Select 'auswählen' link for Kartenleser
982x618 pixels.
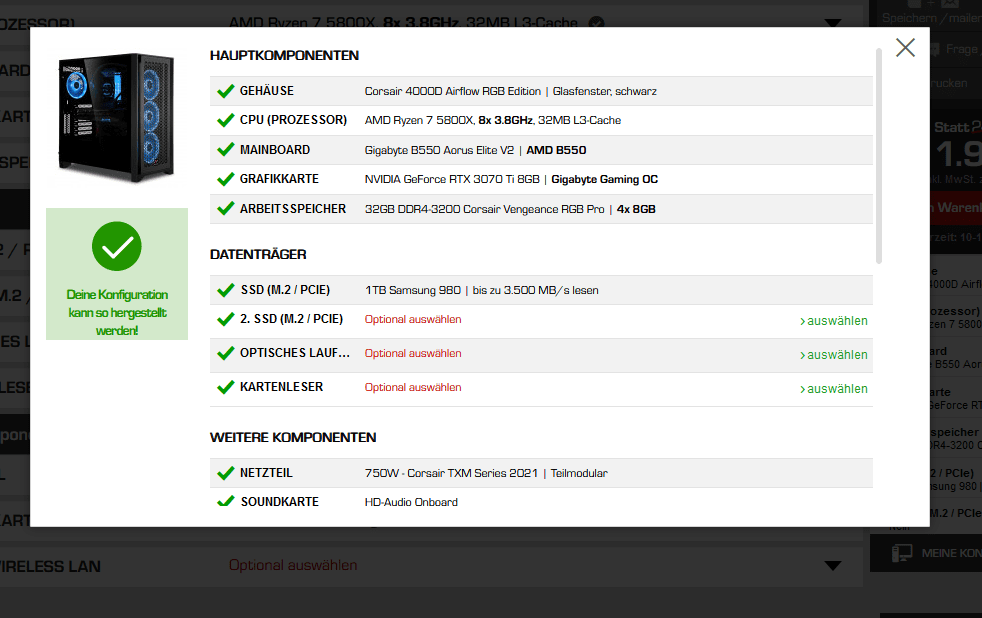[x=834, y=388]
